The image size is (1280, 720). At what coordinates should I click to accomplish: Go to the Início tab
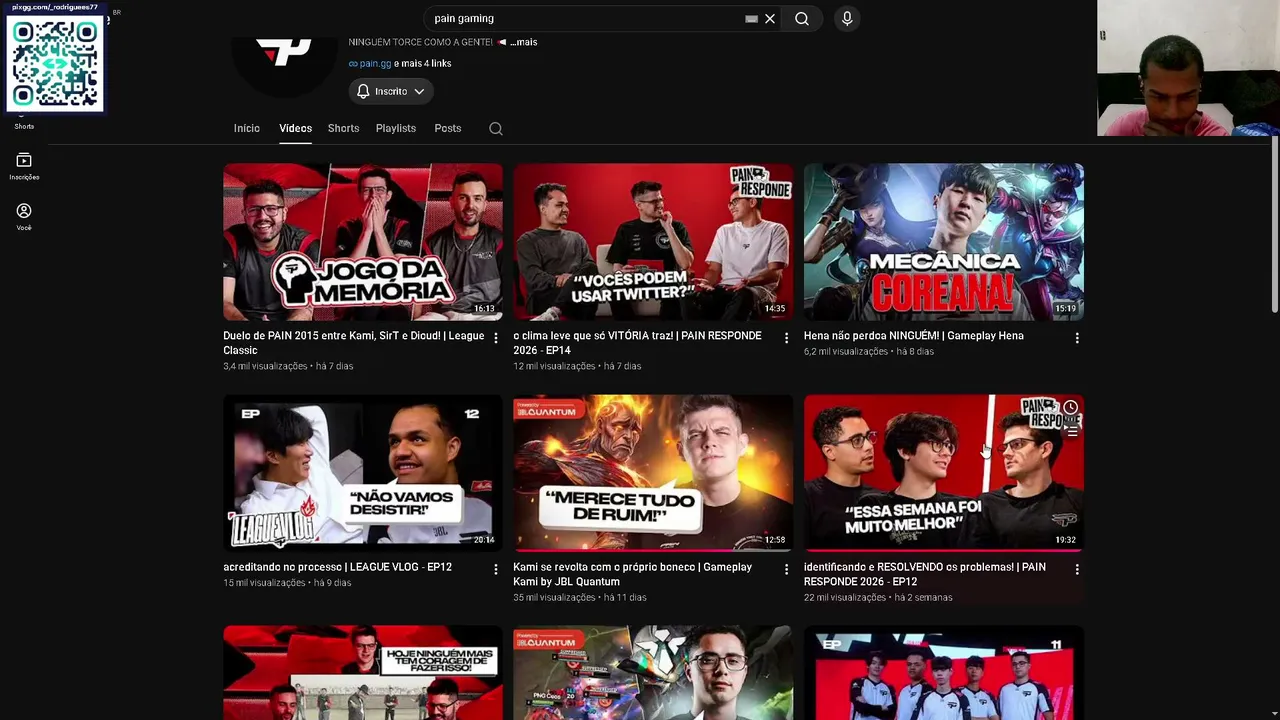[x=247, y=128]
